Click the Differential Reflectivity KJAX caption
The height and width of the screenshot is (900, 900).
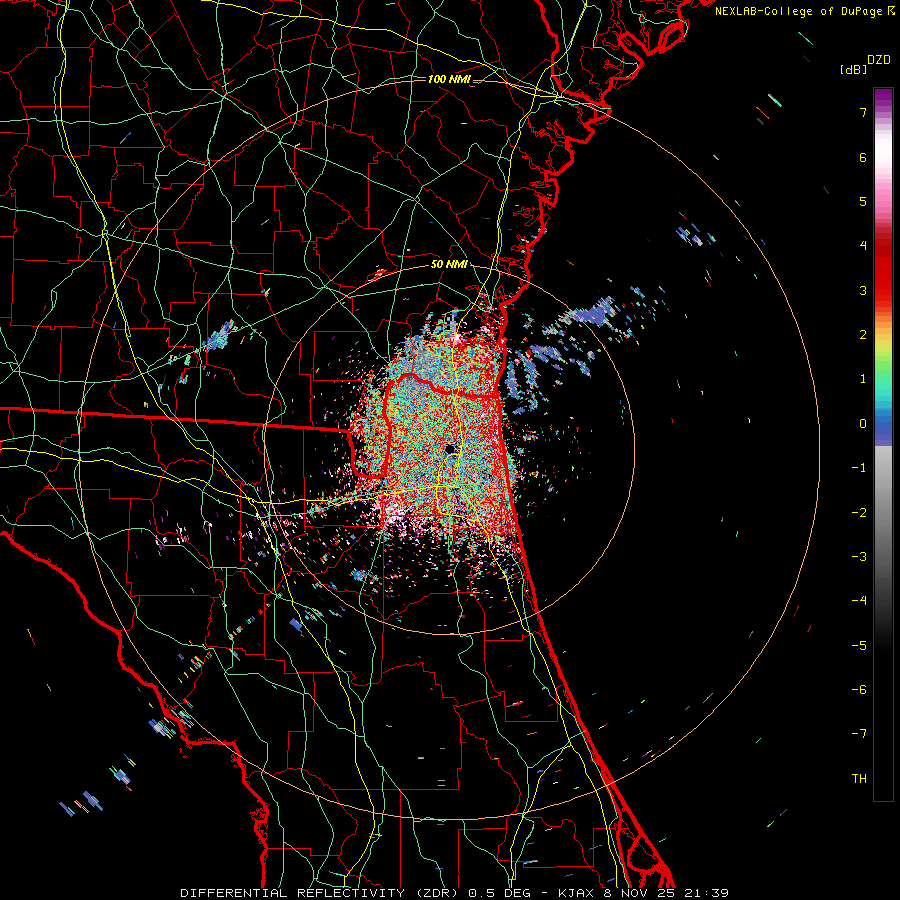click(455, 893)
